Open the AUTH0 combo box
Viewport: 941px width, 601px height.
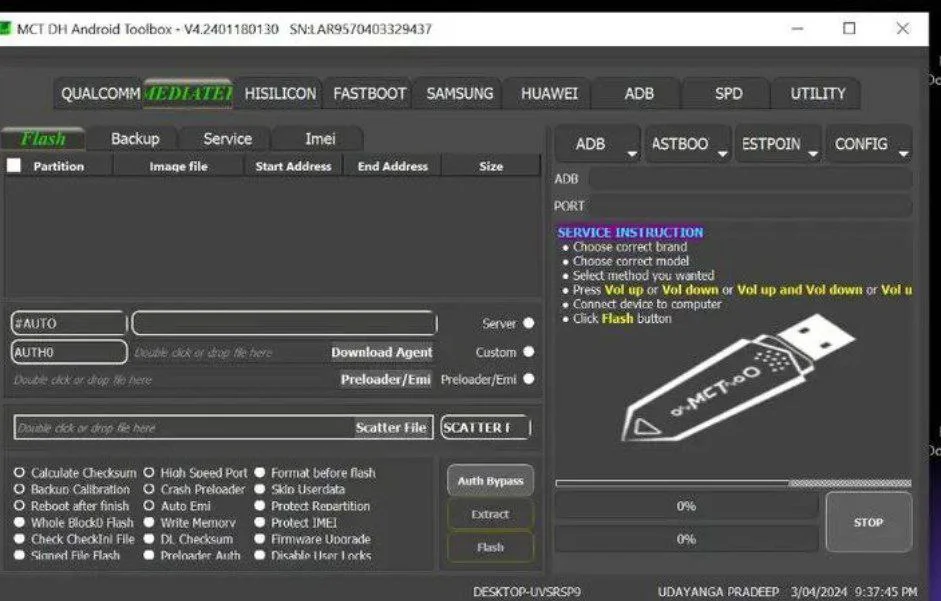click(68, 352)
